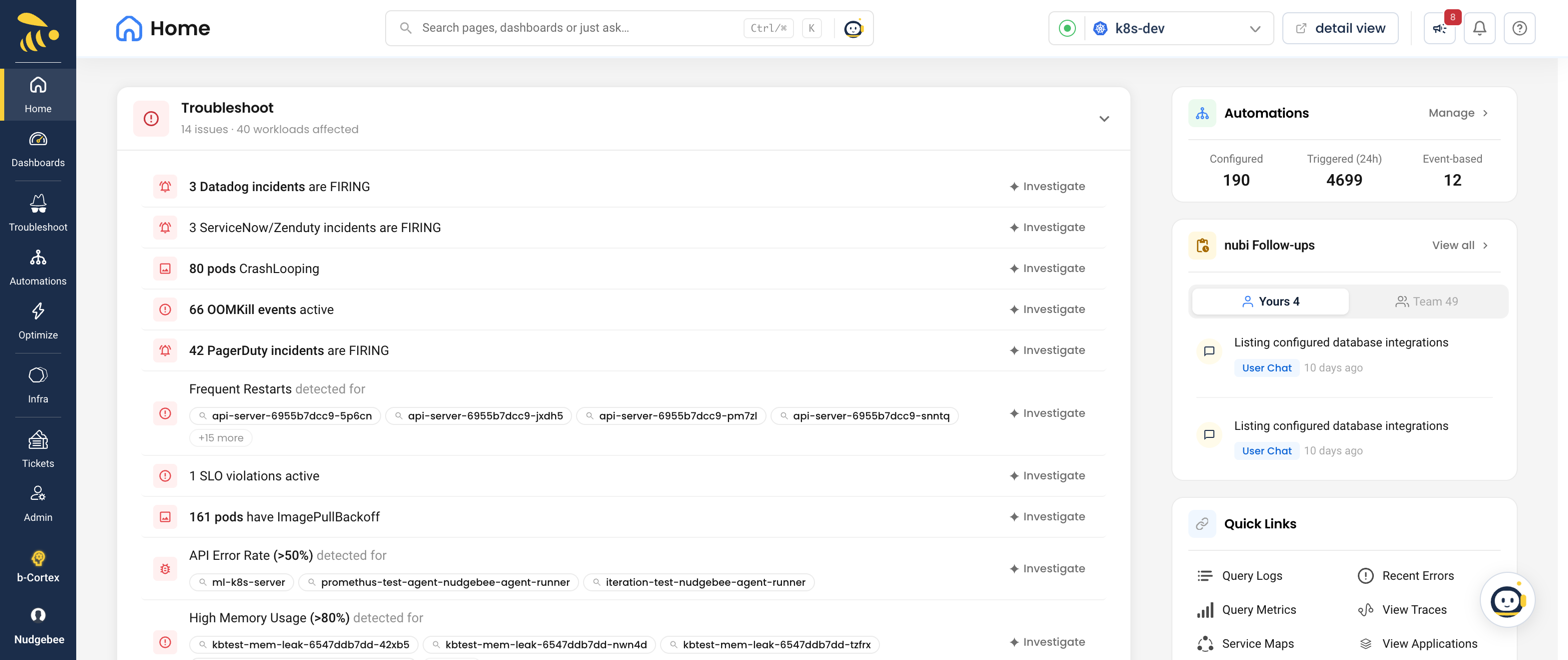Investigate API Error Rate issue
This screenshot has width=1568, height=660.
(x=1047, y=568)
